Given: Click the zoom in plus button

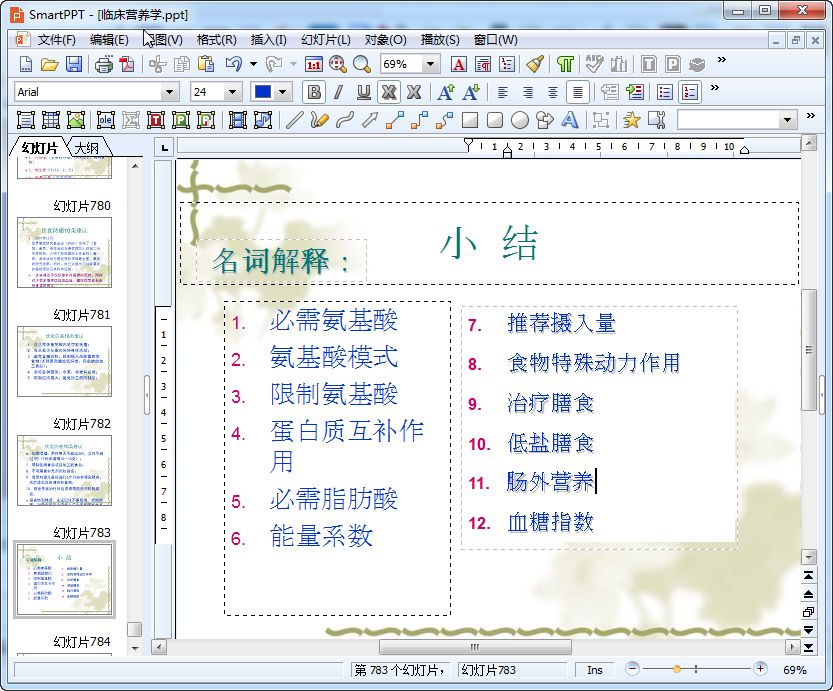Looking at the screenshot, I should [760, 669].
